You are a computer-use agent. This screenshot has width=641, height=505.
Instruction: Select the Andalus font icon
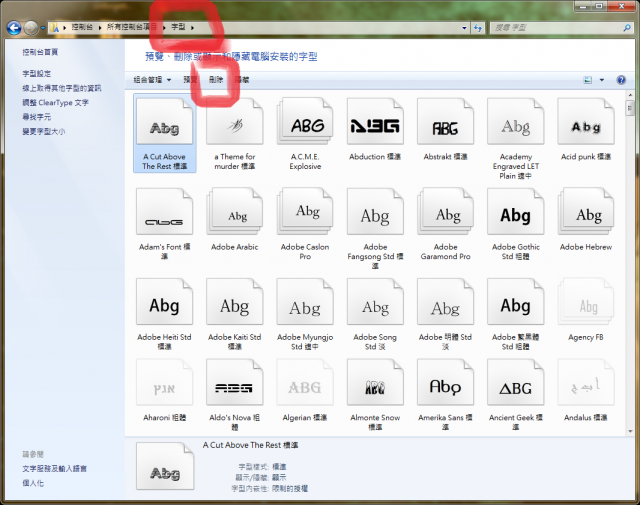(x=586, y=382)
